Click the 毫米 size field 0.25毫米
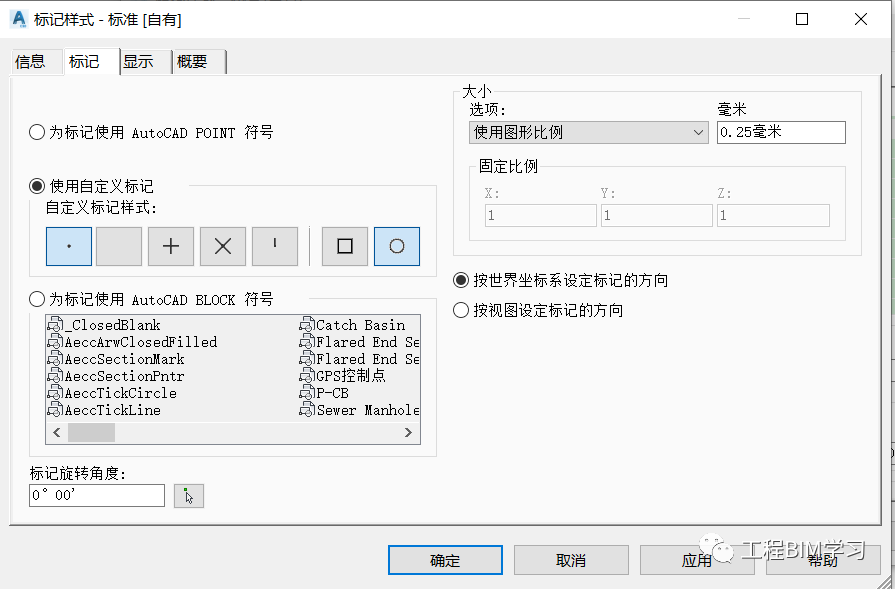Image resolution: width=895 pixels, height=589 pixels. pos(781,132)
